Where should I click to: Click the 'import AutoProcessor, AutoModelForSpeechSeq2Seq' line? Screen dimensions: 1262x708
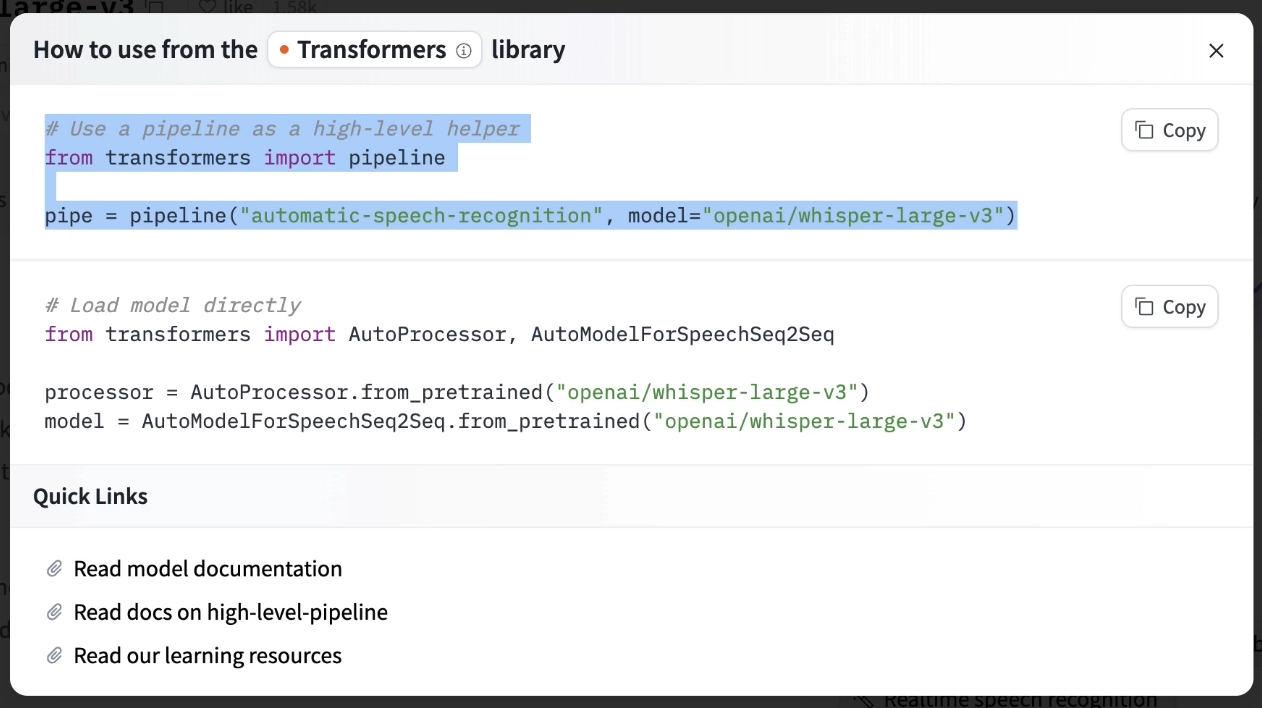coord(440,334)
